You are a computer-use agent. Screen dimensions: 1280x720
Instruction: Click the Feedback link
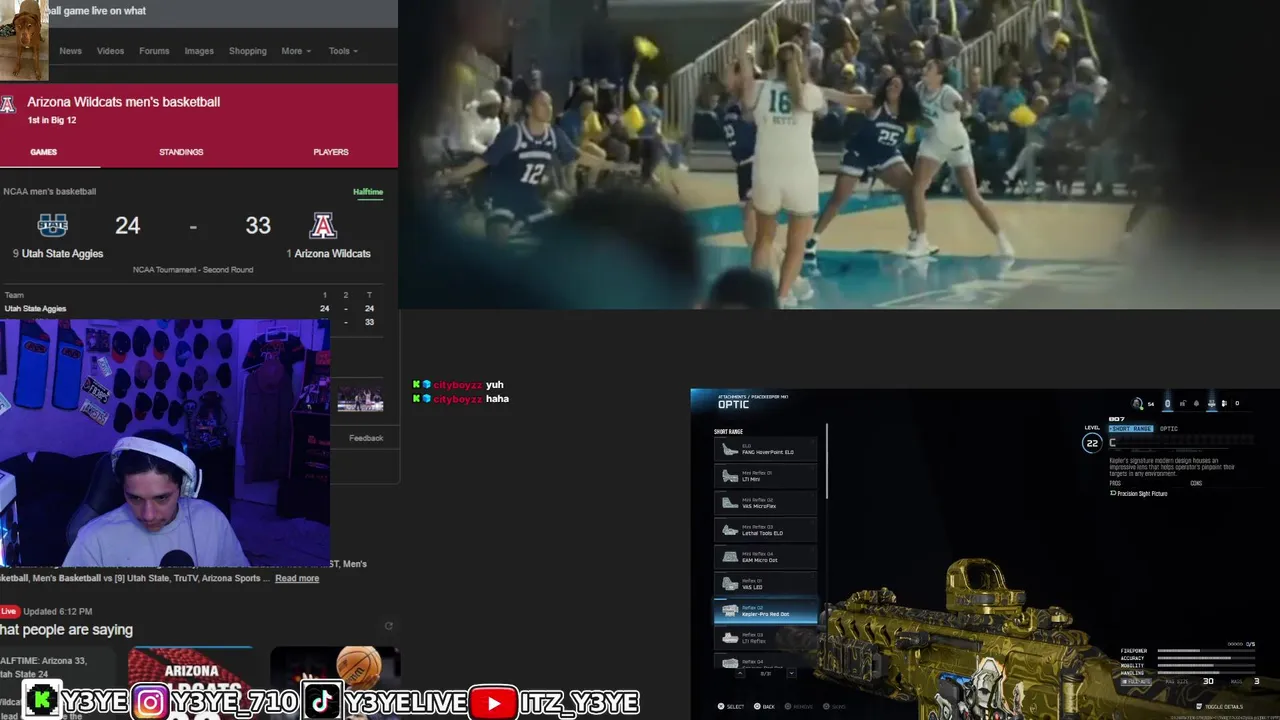366,438
